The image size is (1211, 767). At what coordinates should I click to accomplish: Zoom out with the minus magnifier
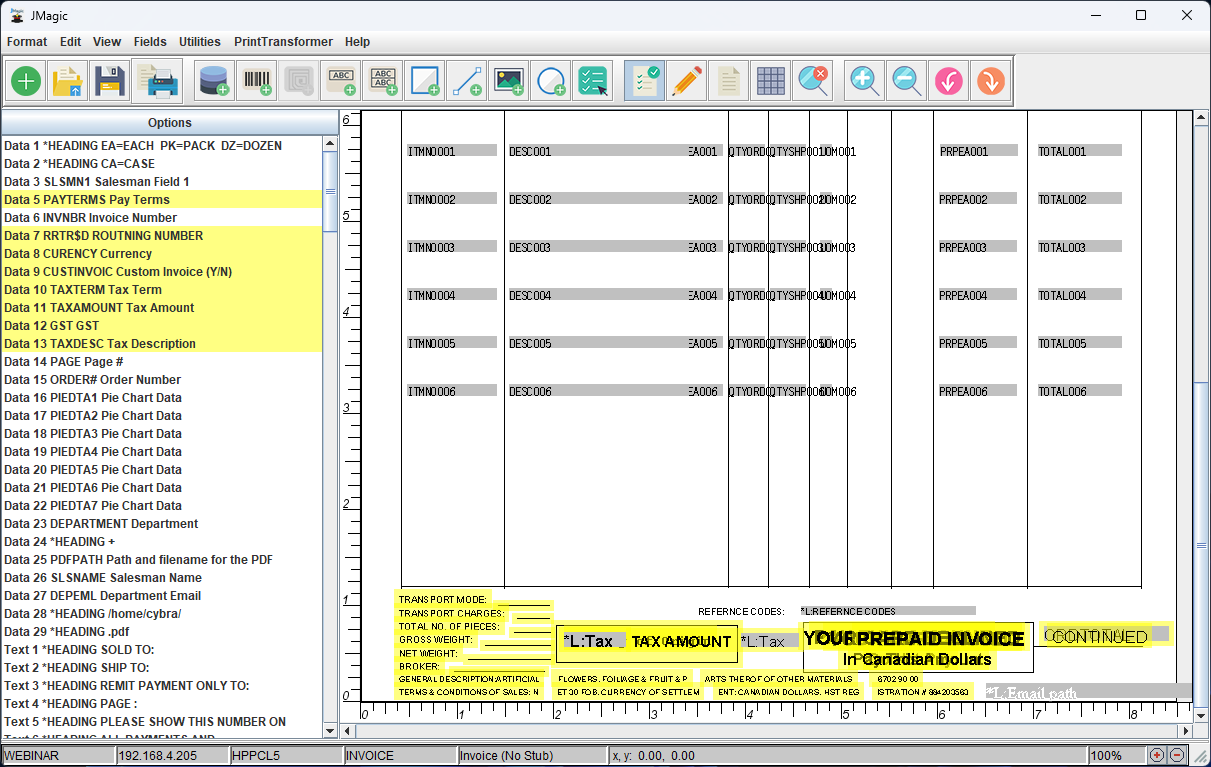click(x=907, y=81)
